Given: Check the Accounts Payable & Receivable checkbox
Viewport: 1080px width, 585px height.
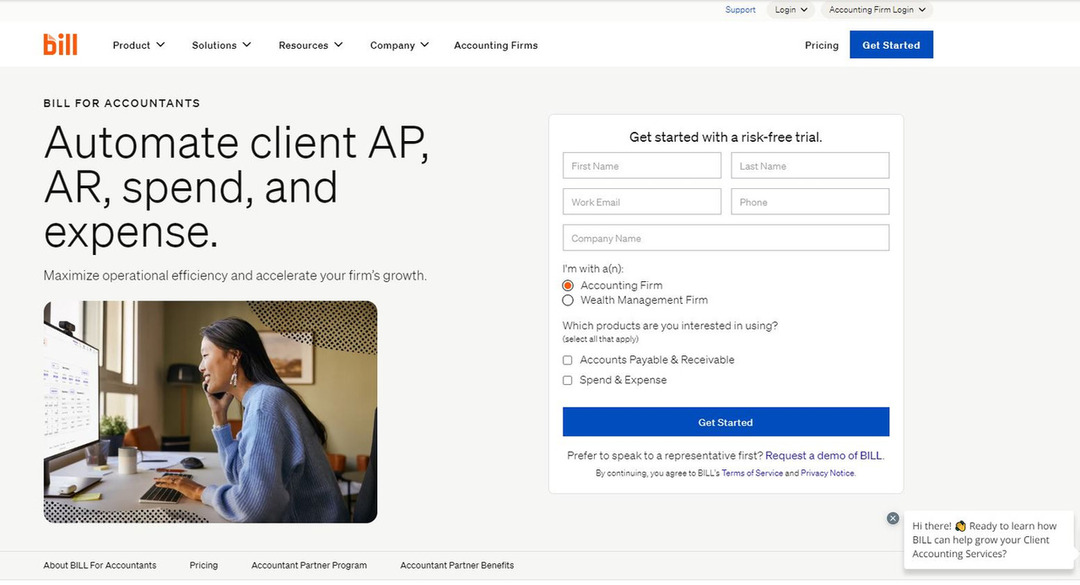Looking at the screenshot, I should point(568,360).
